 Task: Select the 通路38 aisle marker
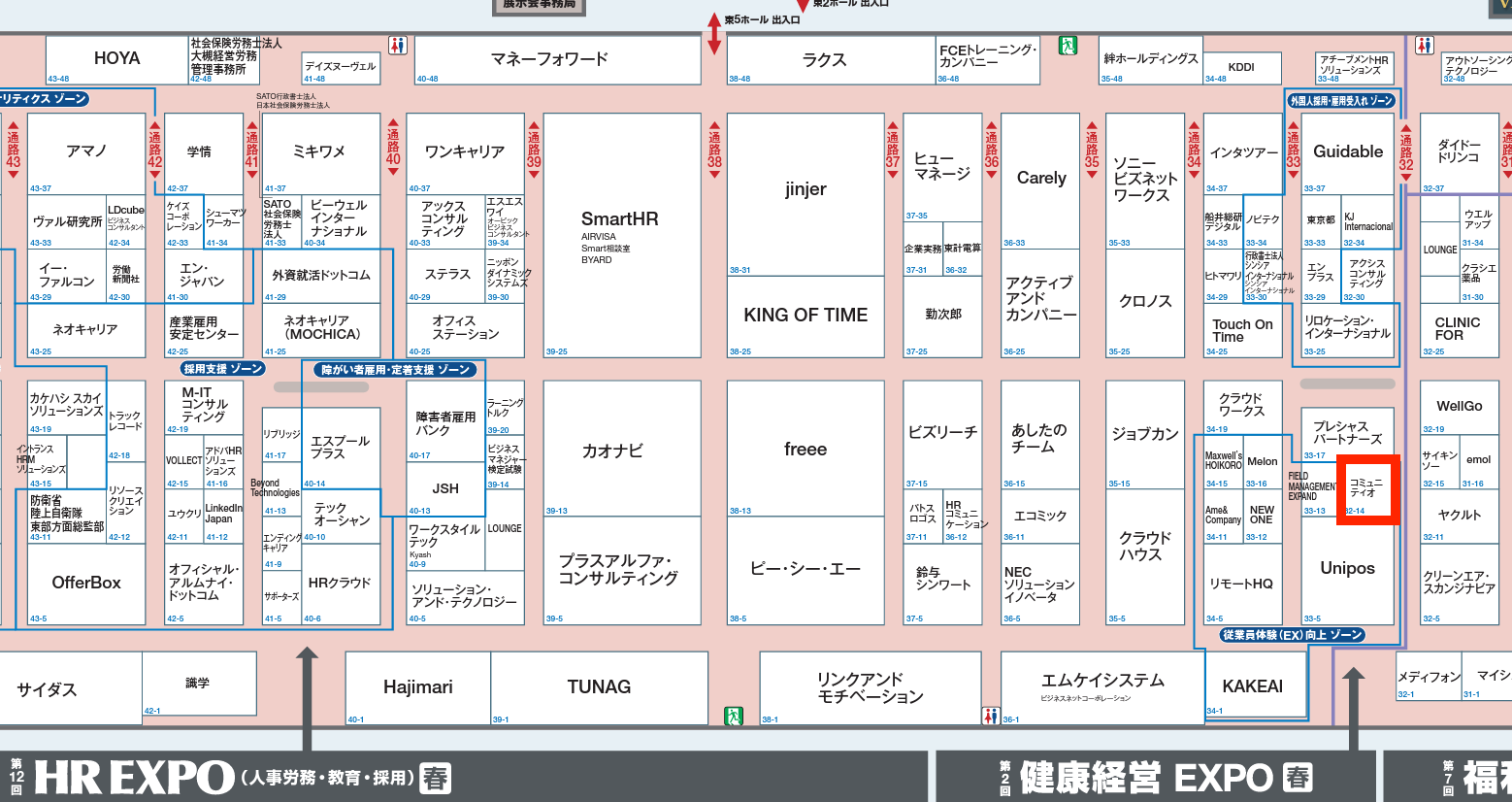(714, 149)
